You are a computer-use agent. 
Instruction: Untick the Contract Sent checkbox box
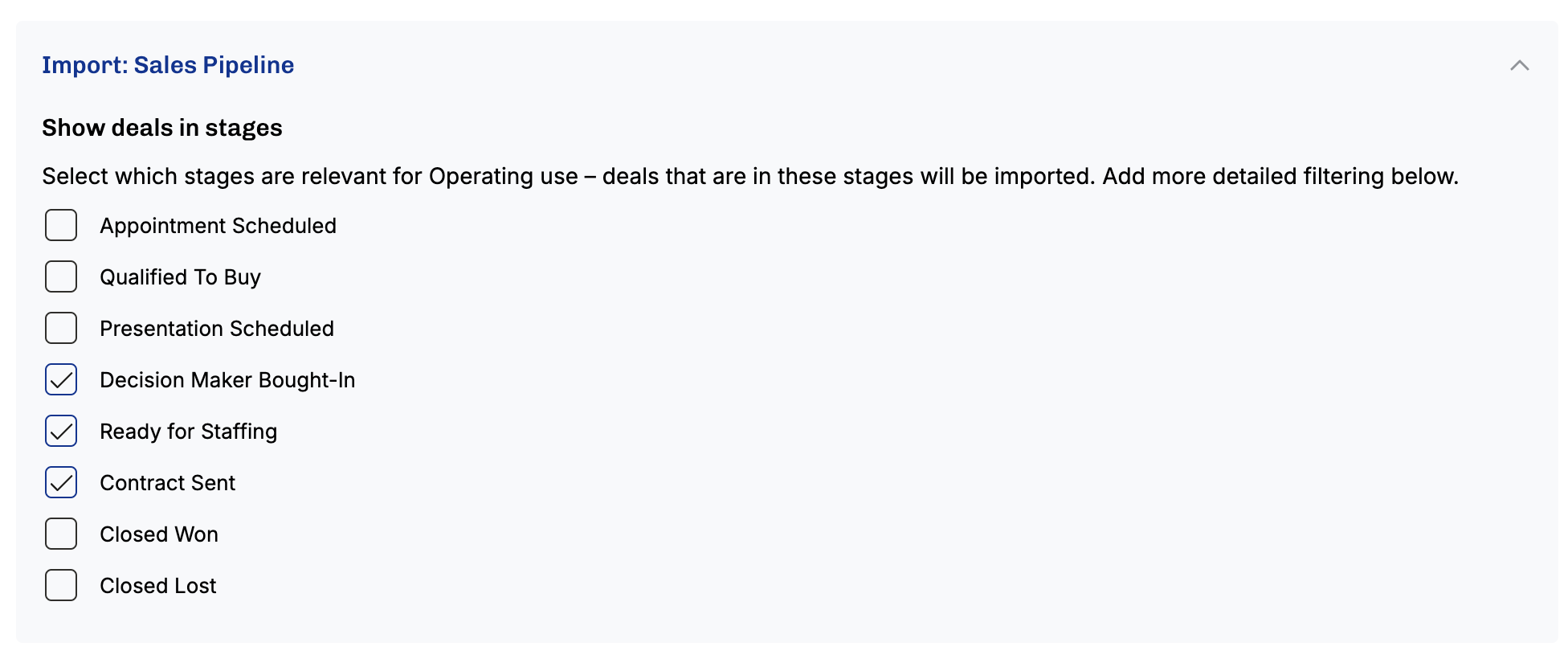tap(61, 483)
